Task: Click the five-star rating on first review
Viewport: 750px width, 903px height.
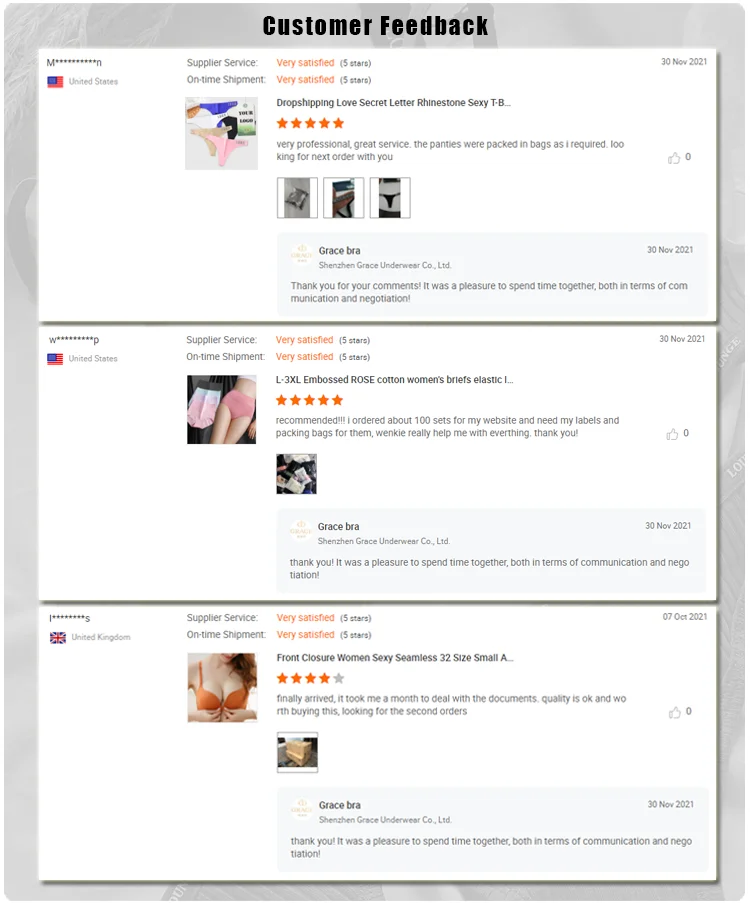Action: 310,123
